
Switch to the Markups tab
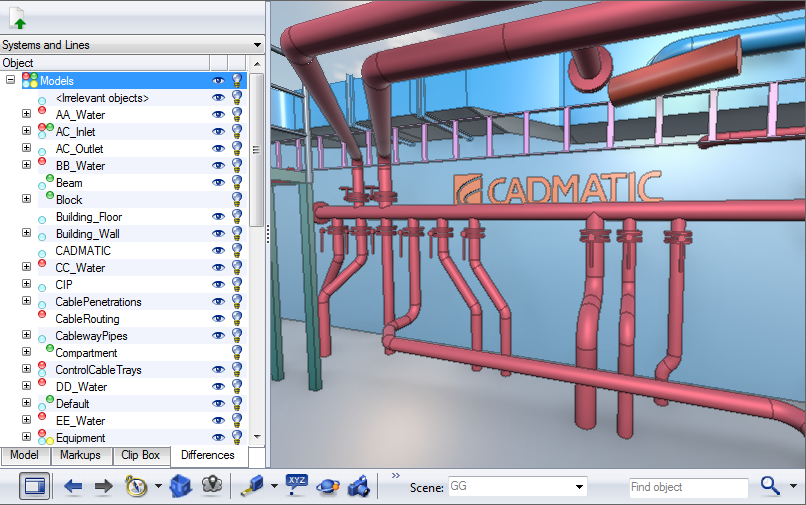coord(80,455)
